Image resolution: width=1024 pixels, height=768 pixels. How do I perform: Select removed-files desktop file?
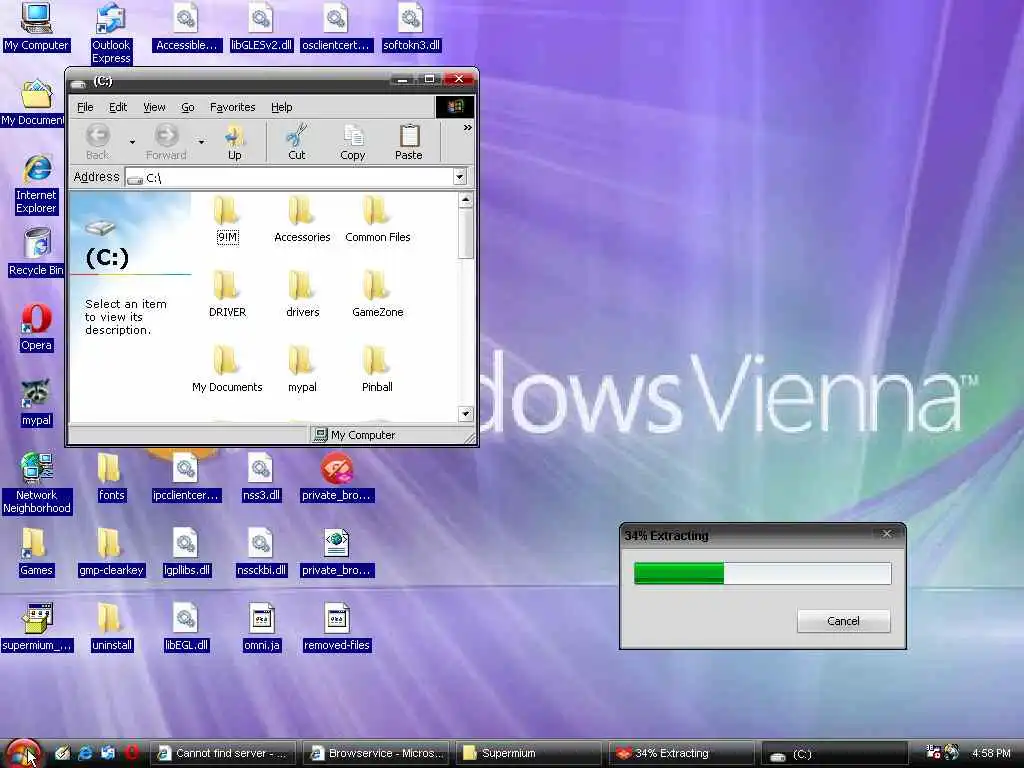(x=336, y=628)
